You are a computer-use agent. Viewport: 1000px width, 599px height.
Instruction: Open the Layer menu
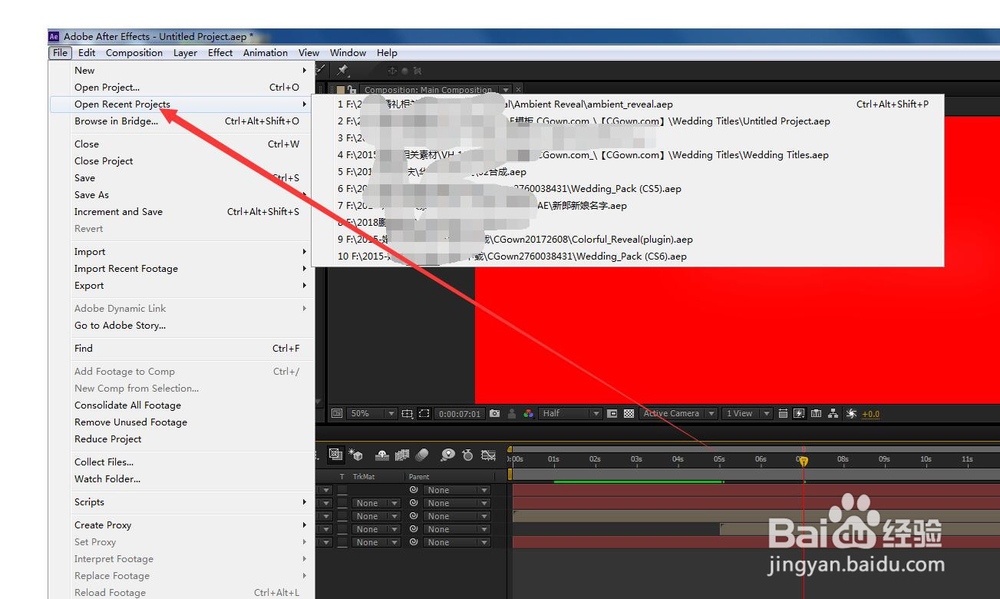tap(185, 53)
